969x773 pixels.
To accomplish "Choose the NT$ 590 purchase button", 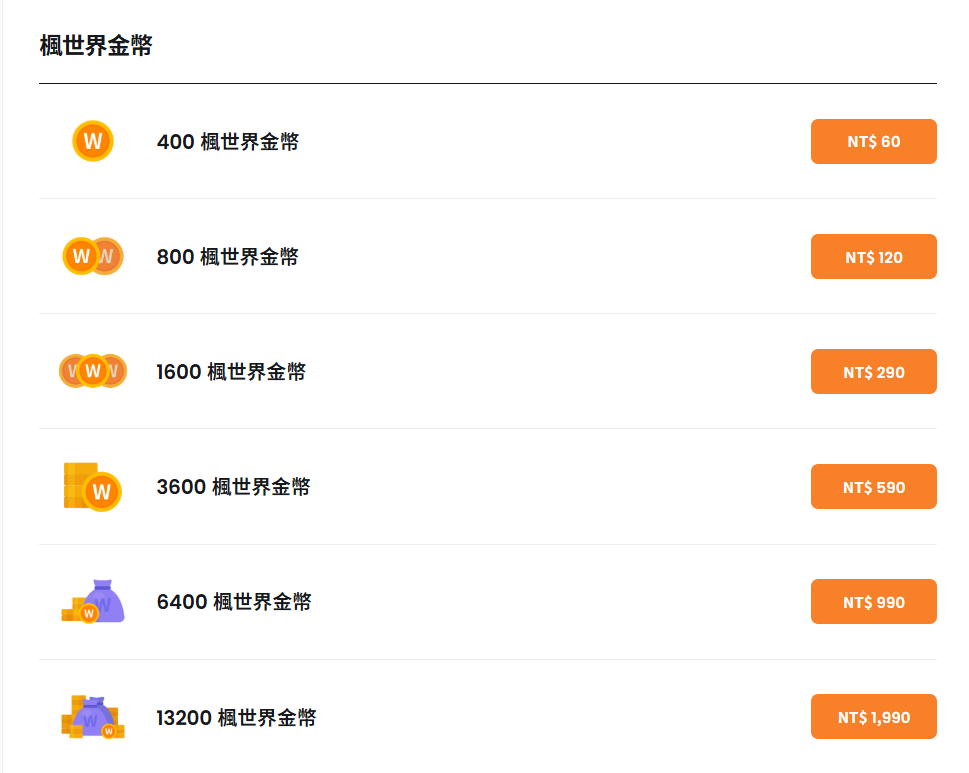I will [x=873, y=487].
